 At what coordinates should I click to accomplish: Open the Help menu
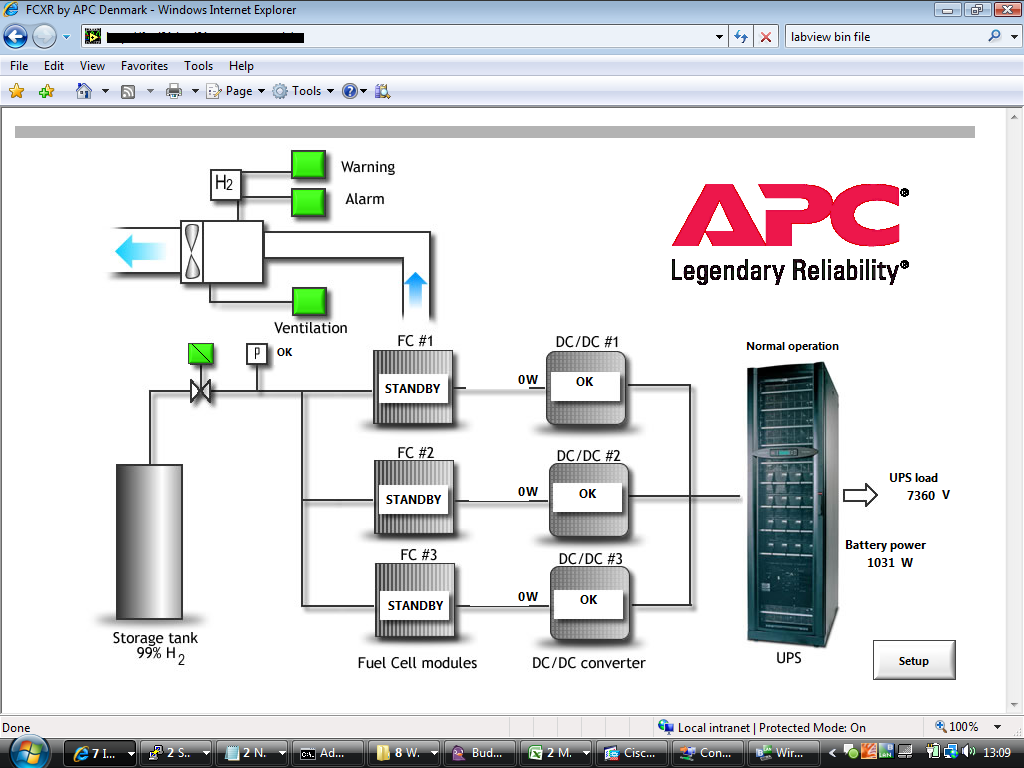[x=241, y=66]
